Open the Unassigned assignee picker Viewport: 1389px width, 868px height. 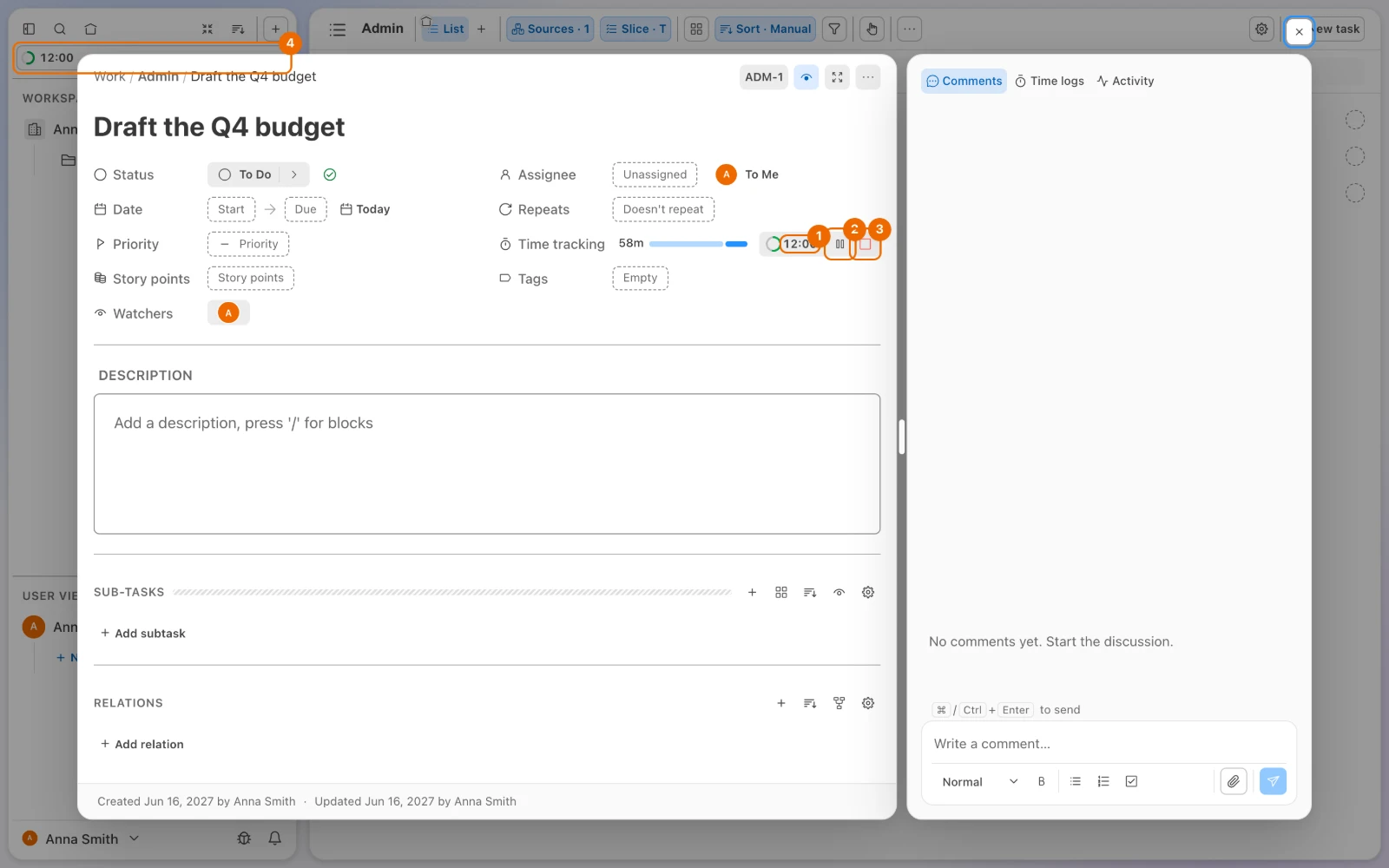click(x=655, y=174)
